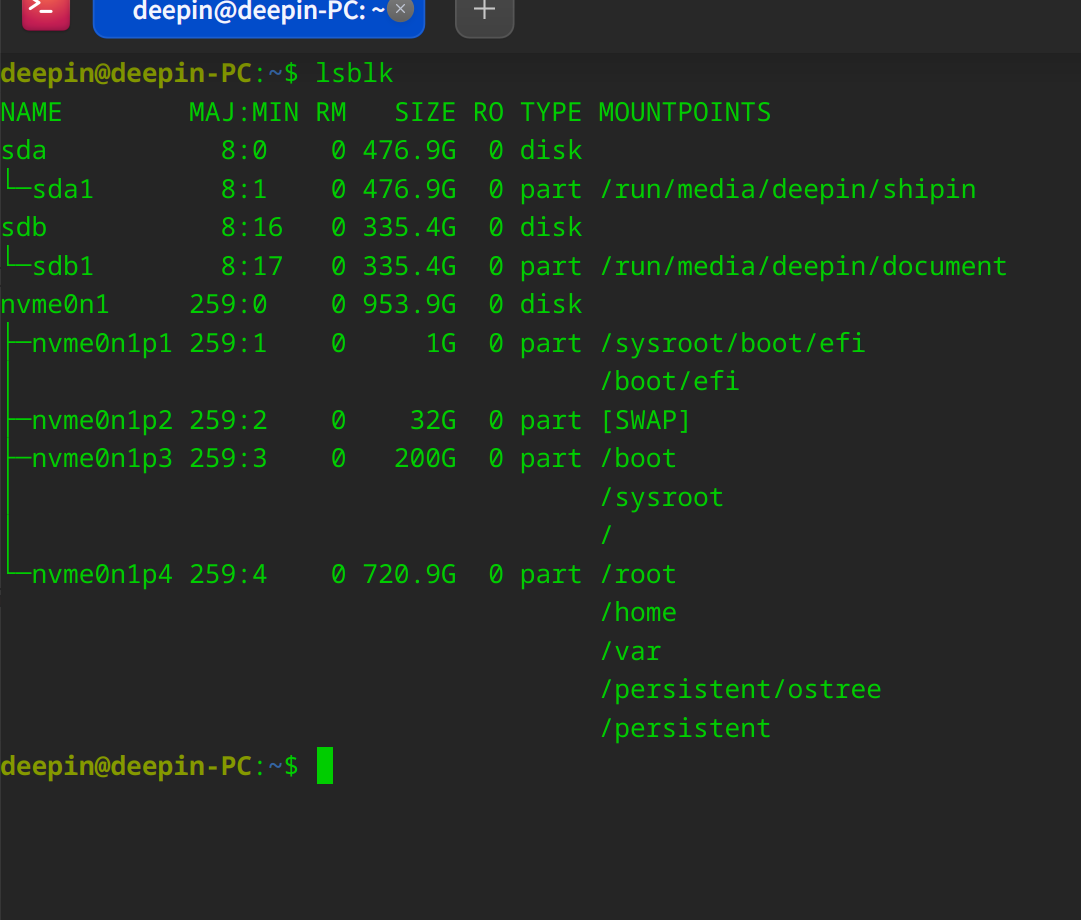Viewport: 1081px width, 920px height.
Task: Click the nvme0n1p4 partition name
Action: (x=102, y=574)
